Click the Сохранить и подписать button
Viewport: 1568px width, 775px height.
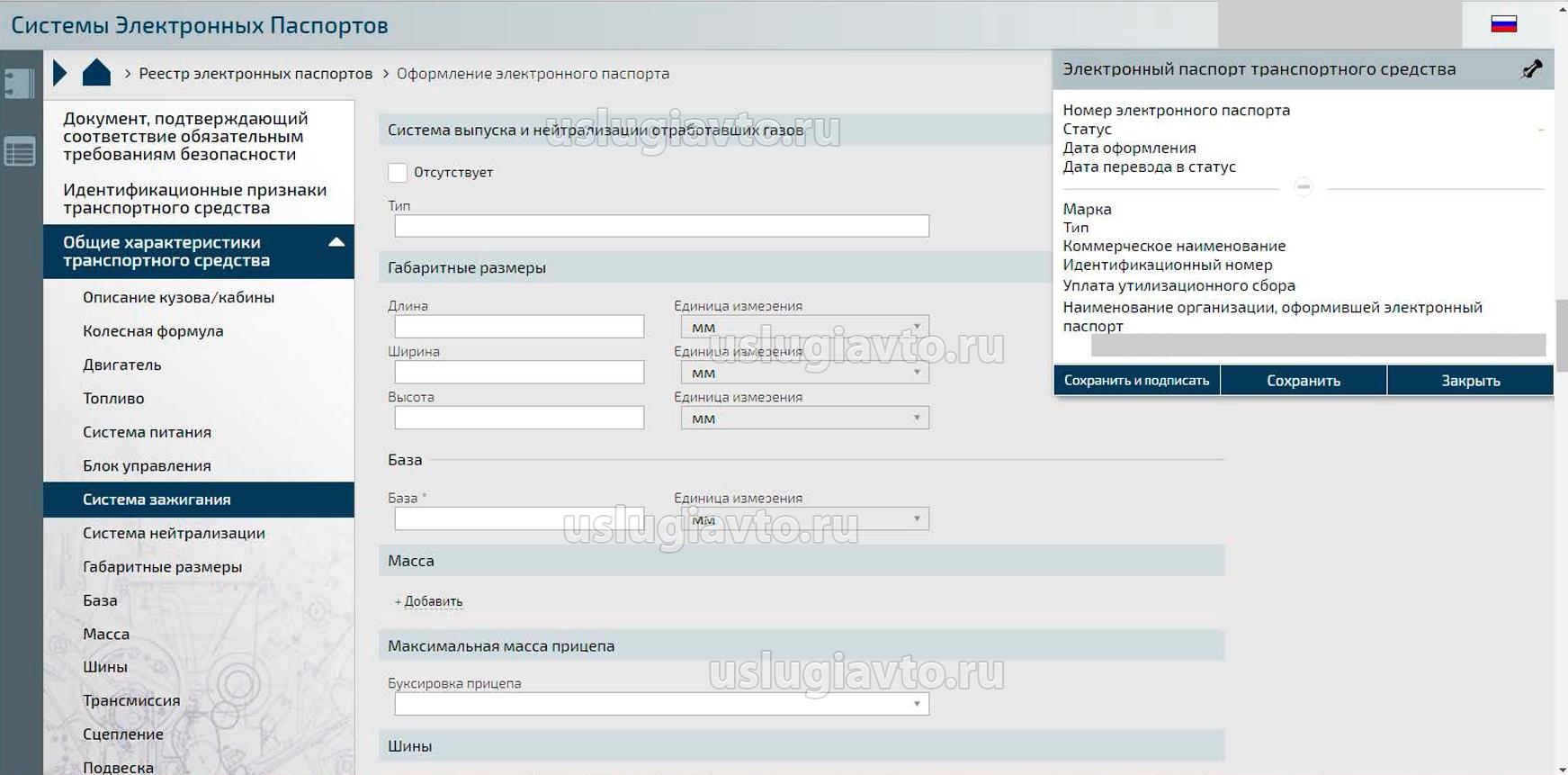point(1136,380)
